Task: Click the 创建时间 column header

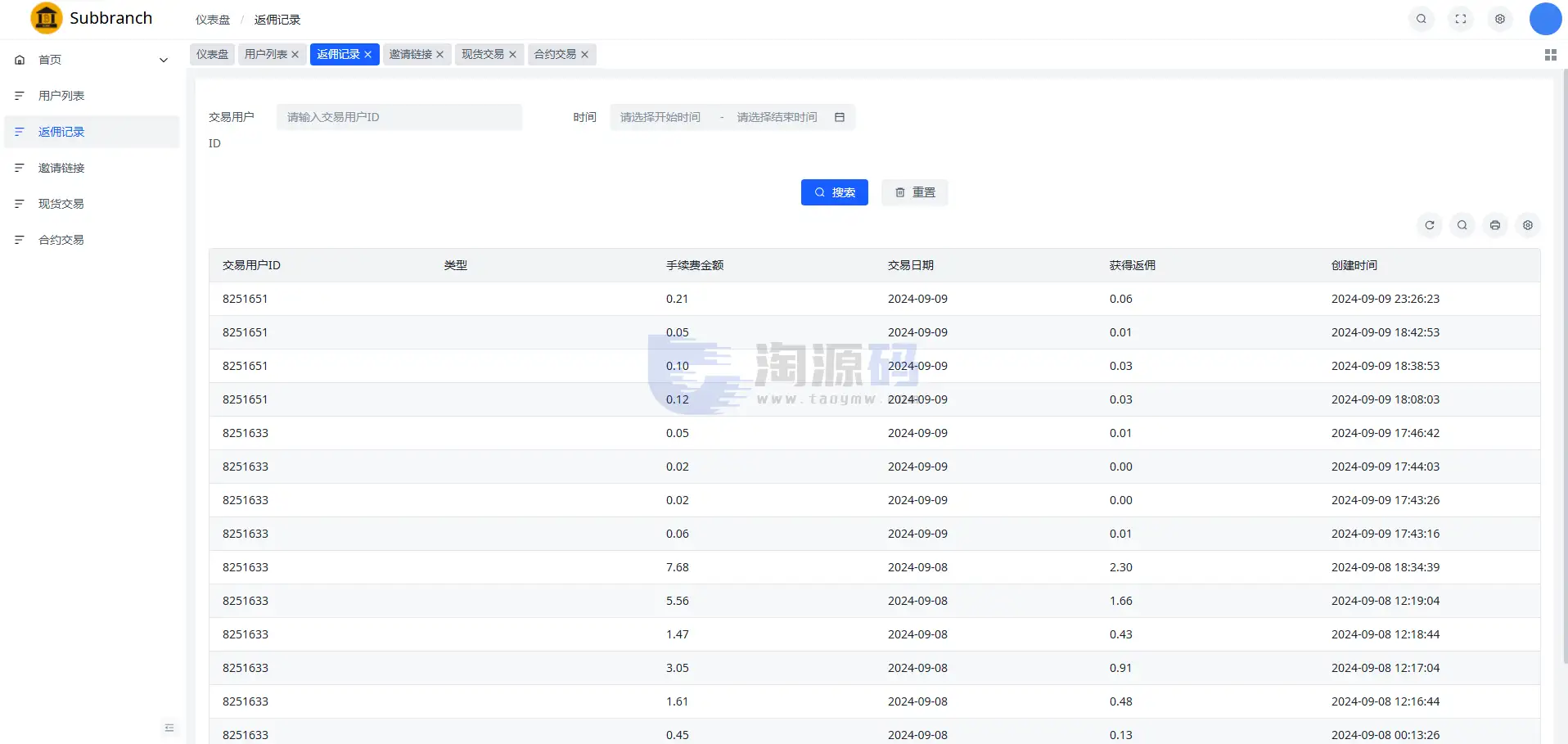Action: (x=1354, y=265)
